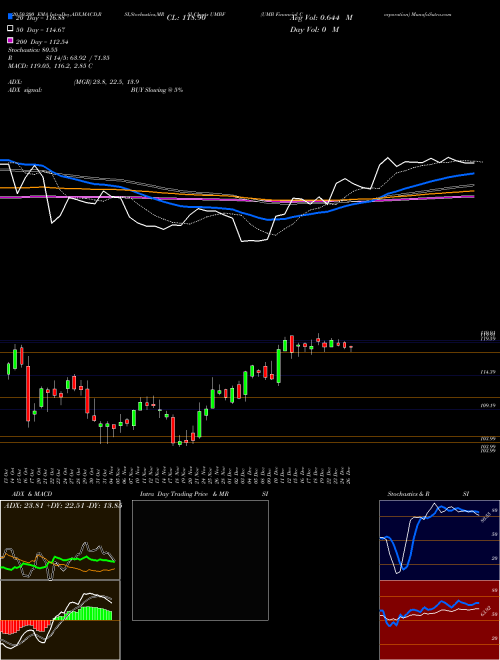
Task: Click the ADX '(MGR) 23.8, 22.5, 13.9' values
Action: point(106,82)
